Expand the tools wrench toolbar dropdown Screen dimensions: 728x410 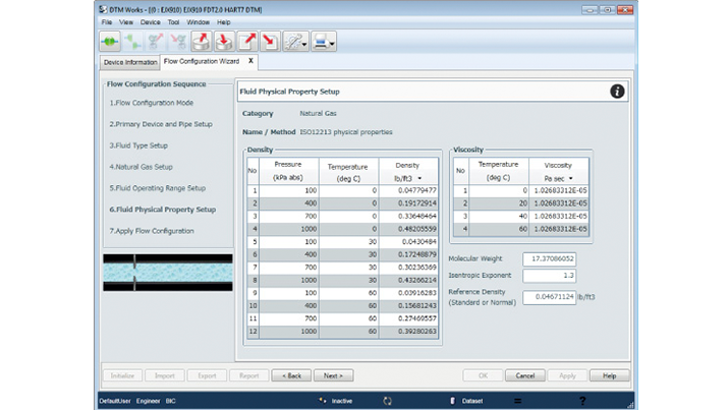click(303, 42)
